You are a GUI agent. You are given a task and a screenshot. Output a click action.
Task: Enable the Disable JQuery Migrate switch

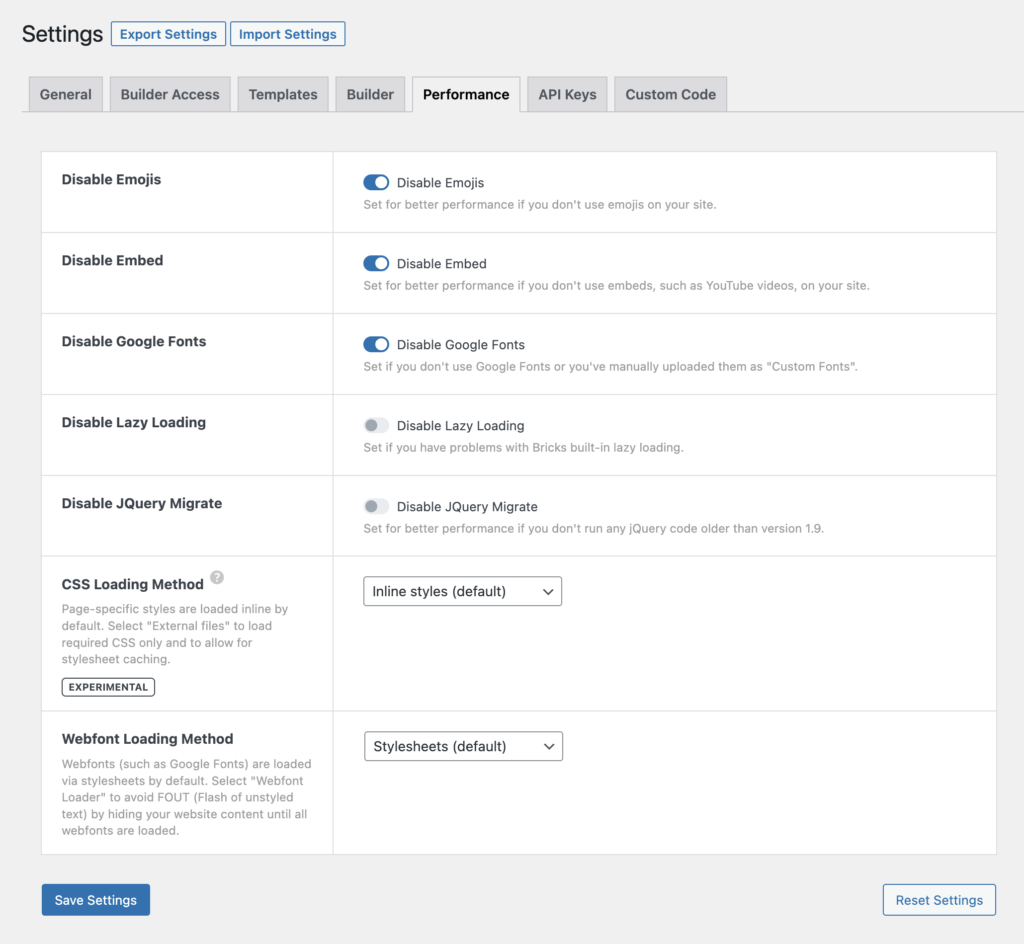(x=376, y=507)
